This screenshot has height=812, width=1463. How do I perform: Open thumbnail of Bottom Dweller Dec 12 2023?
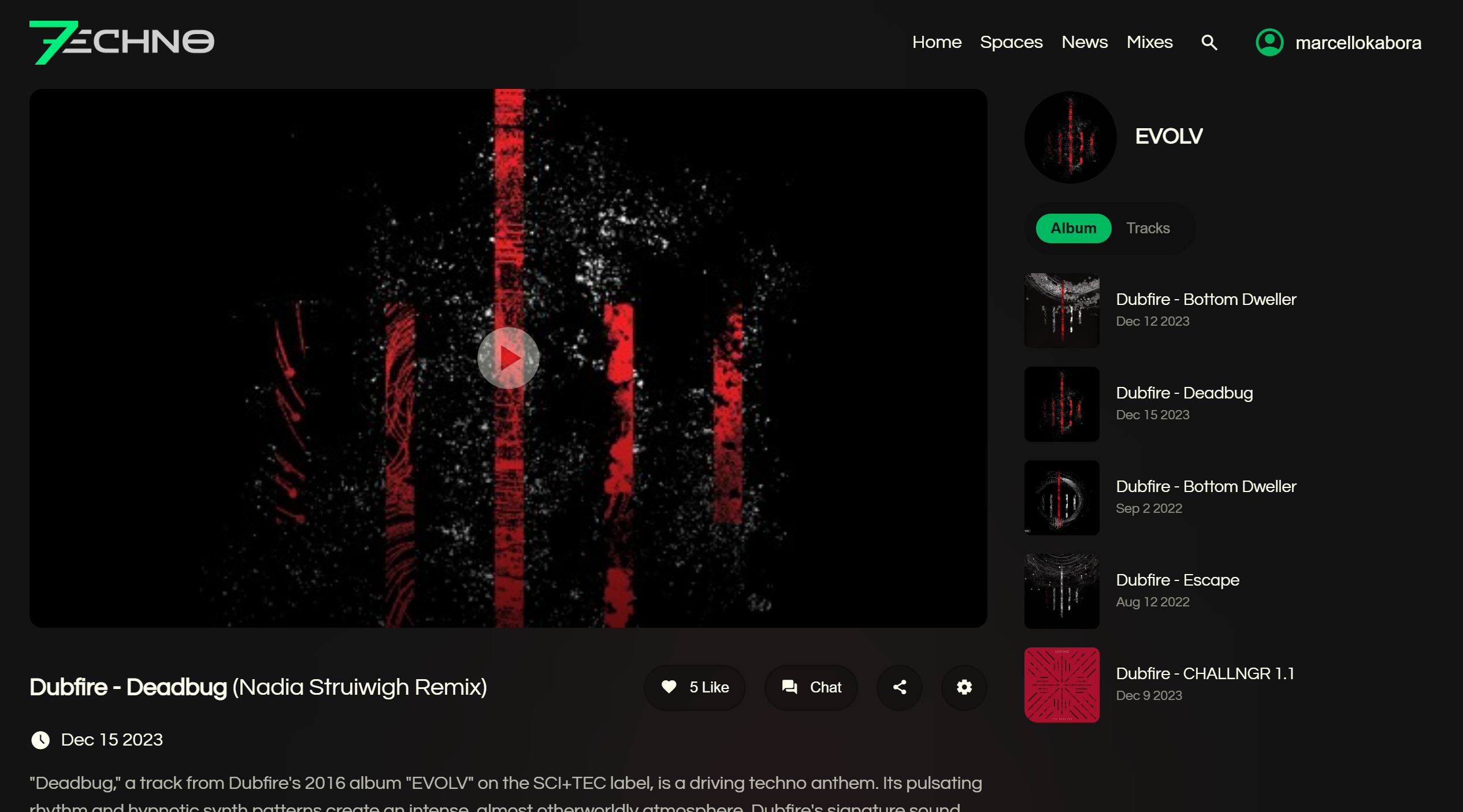point(1061,310)
